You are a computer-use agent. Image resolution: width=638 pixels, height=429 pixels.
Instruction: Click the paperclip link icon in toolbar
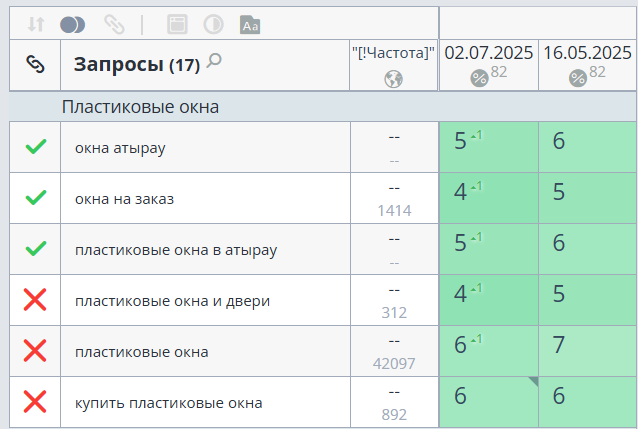114,24
